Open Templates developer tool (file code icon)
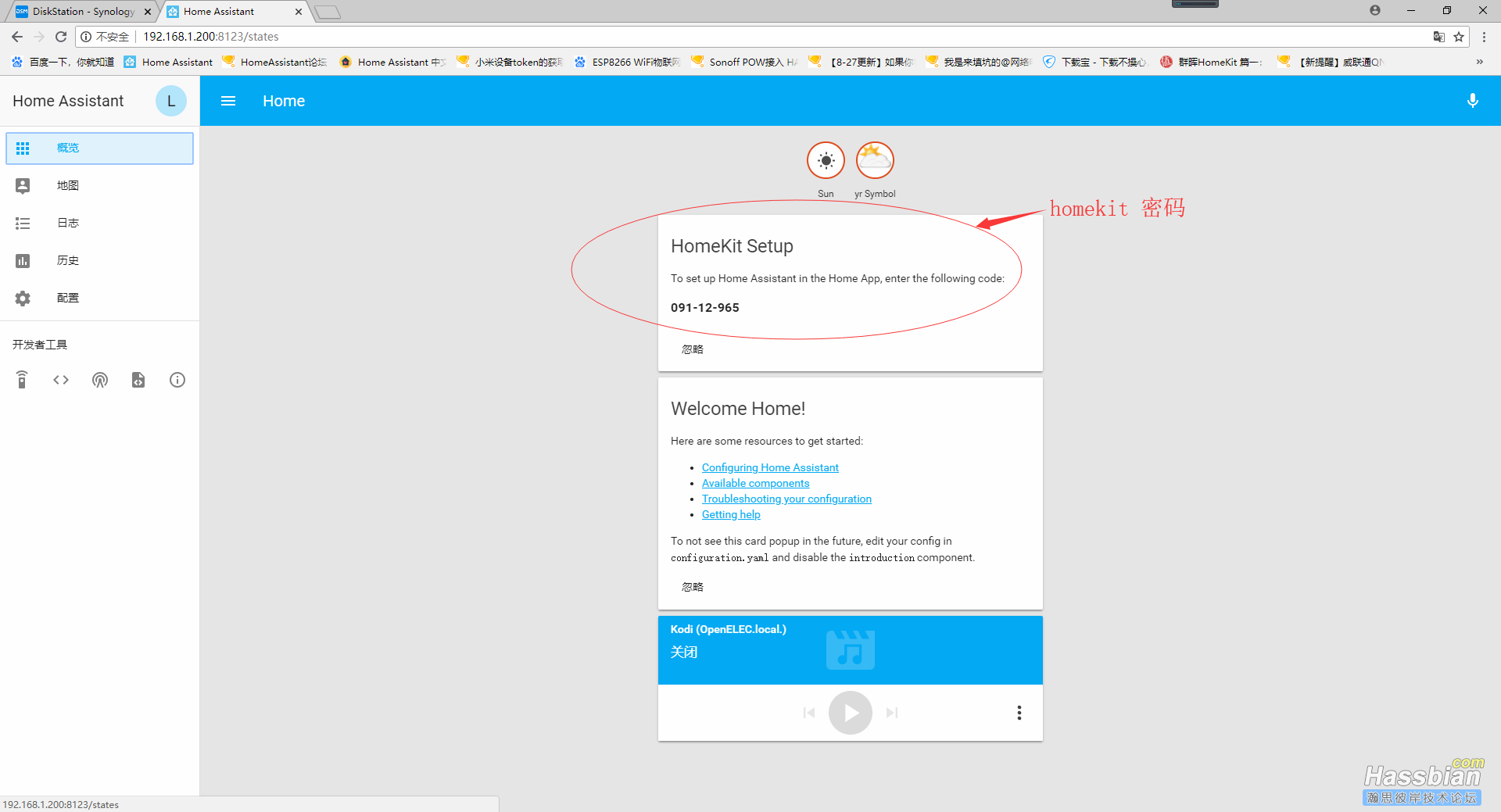1501x812 pixels. (x=138, y=380)
